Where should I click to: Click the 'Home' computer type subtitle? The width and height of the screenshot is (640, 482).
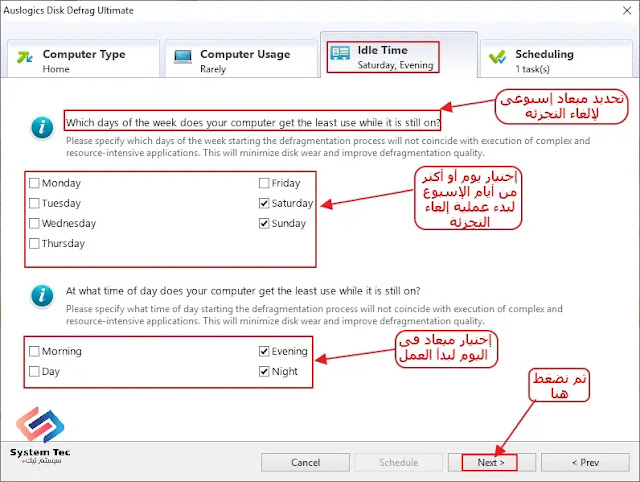[x=56, y=69]
